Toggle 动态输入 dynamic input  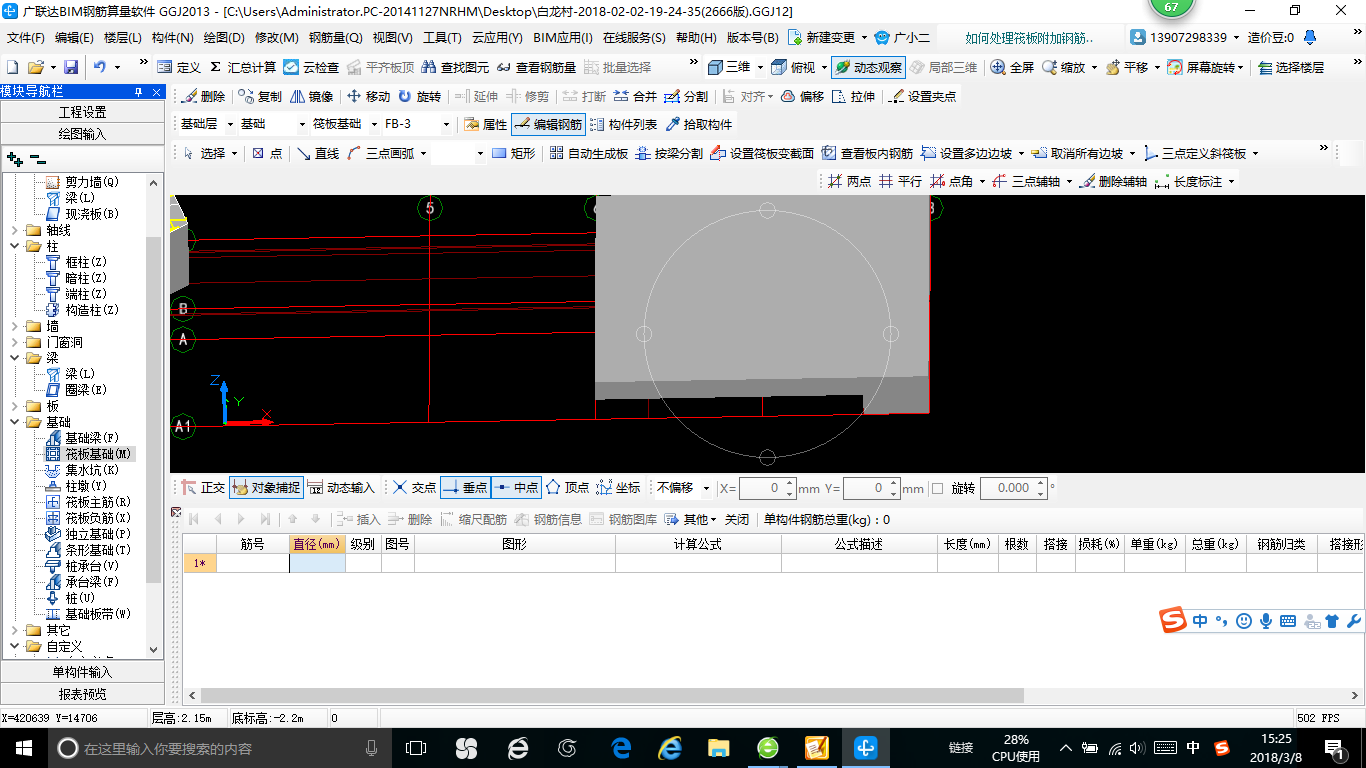[x=340, y=488]
